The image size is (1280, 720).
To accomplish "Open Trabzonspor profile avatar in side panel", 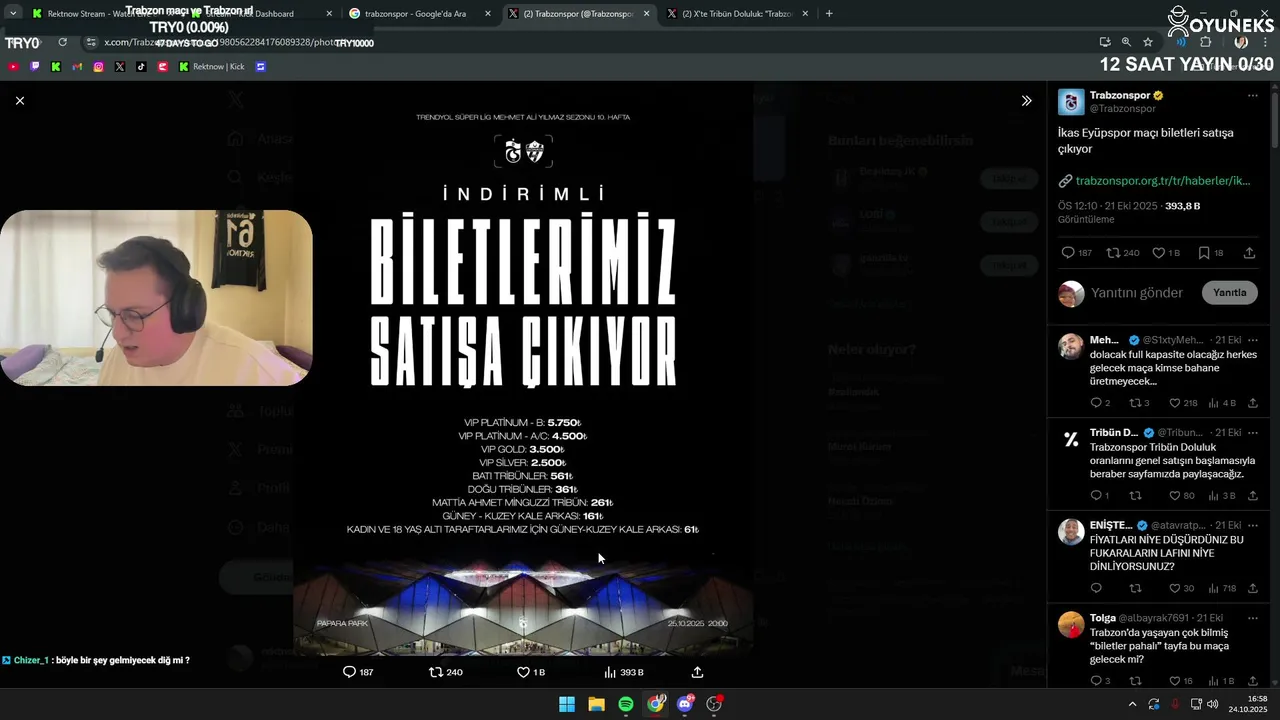I will point(1071,102).
